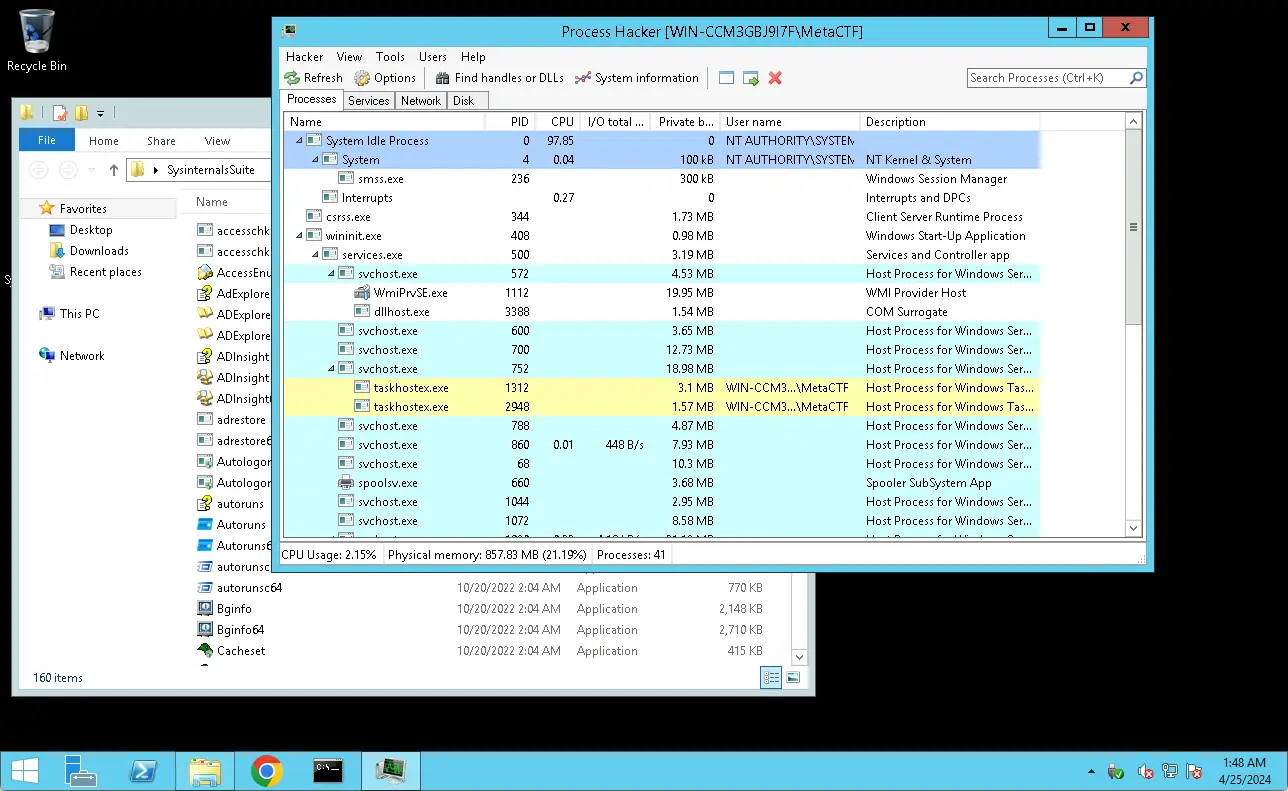The image size is (1288, 791).
Task: Click the magnifier icon in Search Processes box
Action: (x=1136, y=78)
